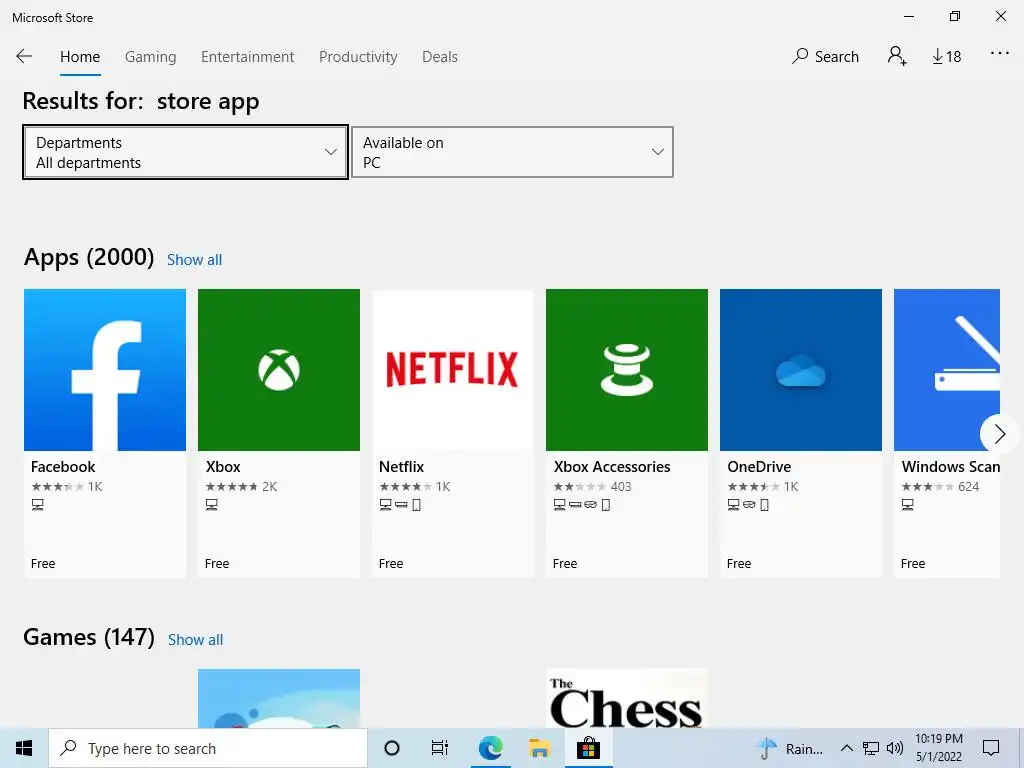Open the account sign-in icon

(x=897, y=56)
